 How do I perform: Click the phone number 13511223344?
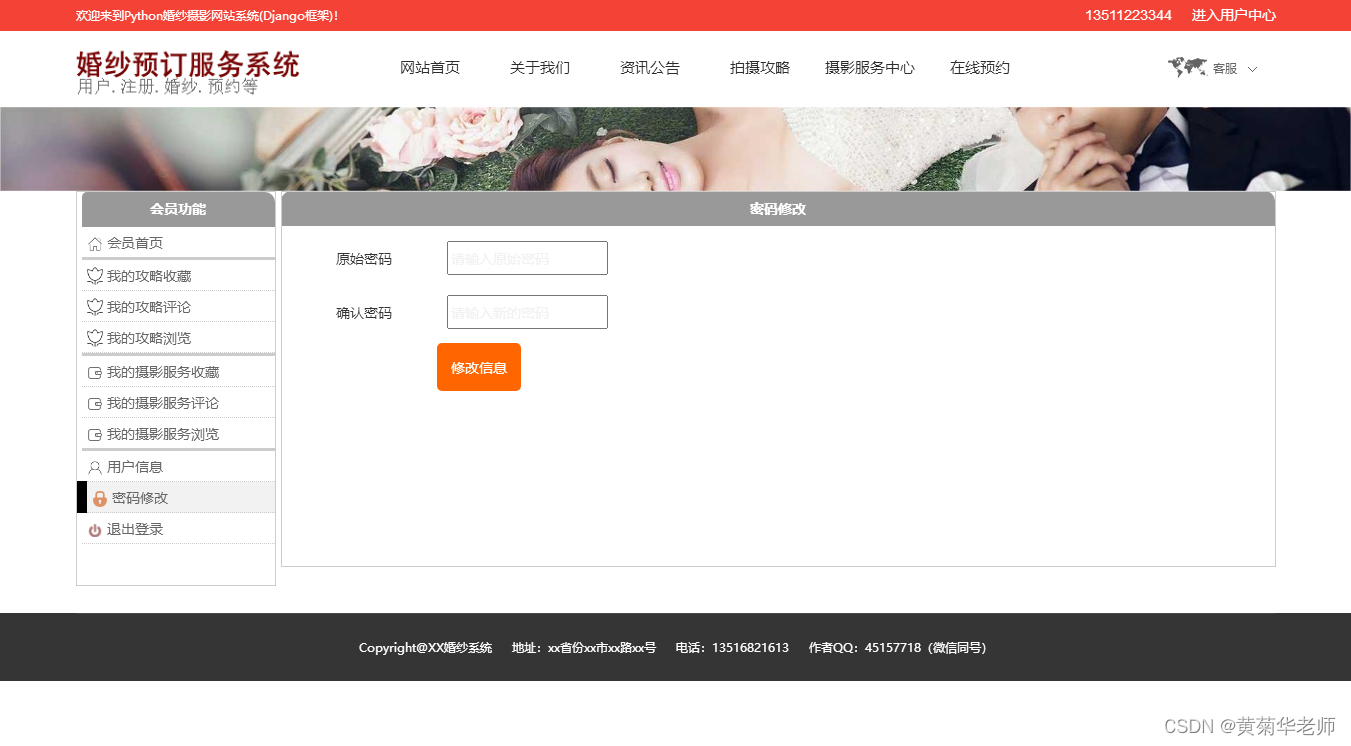[1128, 15]
